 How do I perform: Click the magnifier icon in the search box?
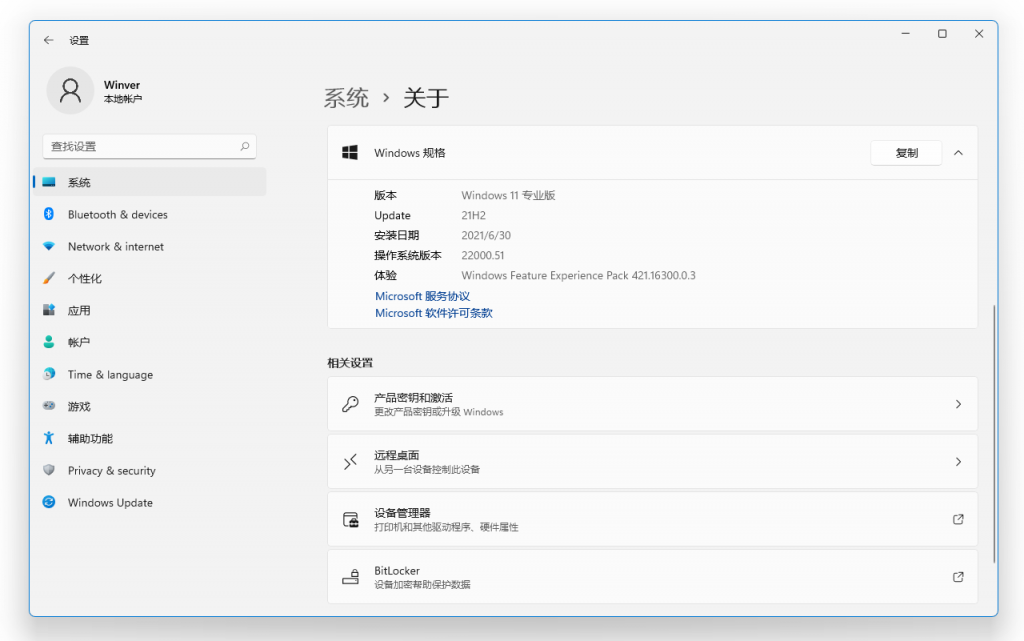click(245, 146)
